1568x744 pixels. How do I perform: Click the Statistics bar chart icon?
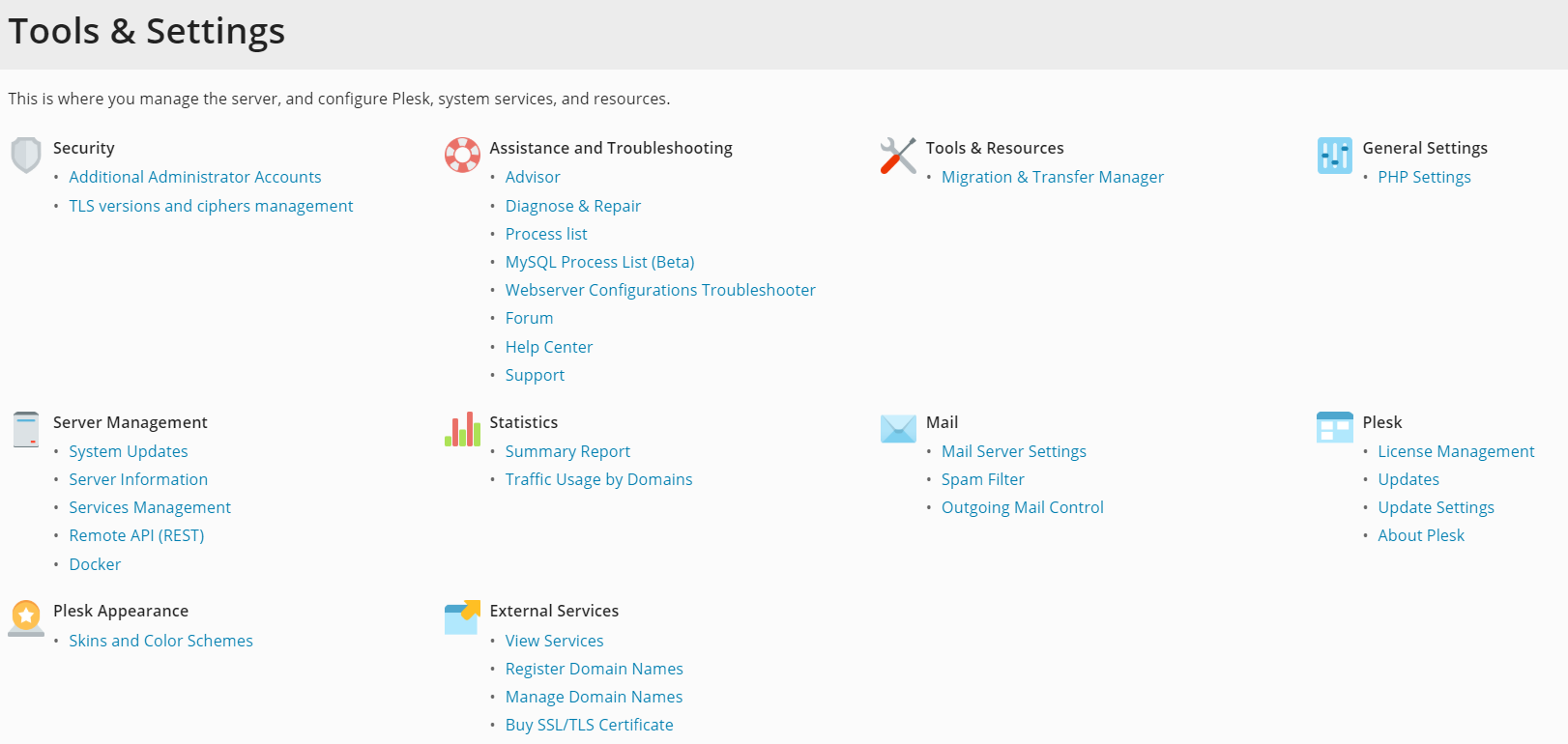tap(462, 429)
